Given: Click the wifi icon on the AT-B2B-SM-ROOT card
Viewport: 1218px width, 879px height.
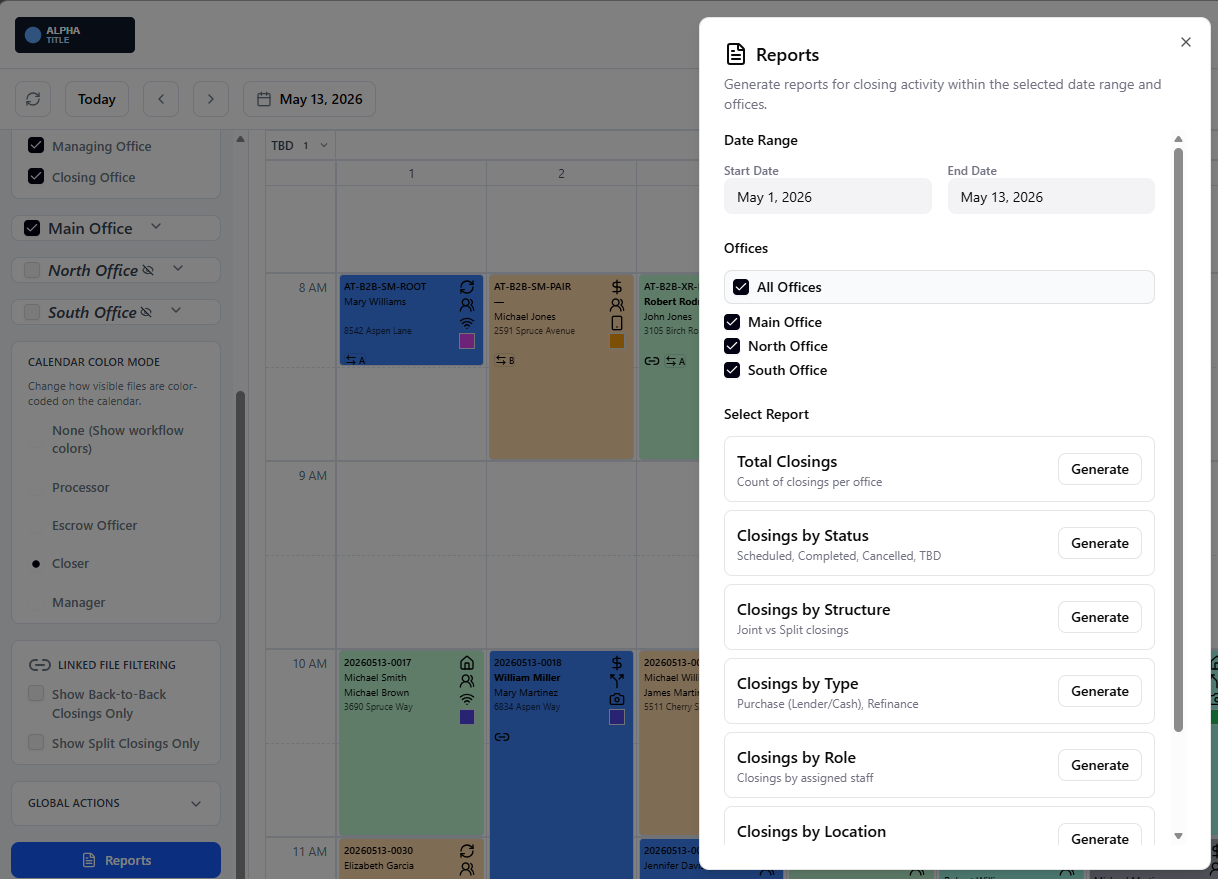Looking at the screenshot, I should [x=467, y=323].
